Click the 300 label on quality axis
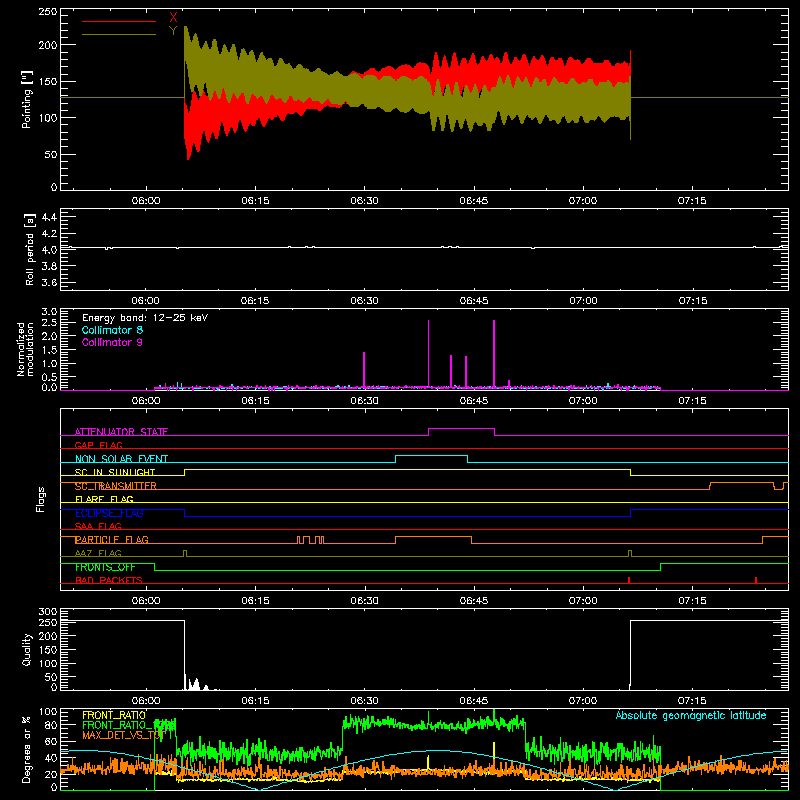This screenshot has width=800, height=800. coord(48,612)
